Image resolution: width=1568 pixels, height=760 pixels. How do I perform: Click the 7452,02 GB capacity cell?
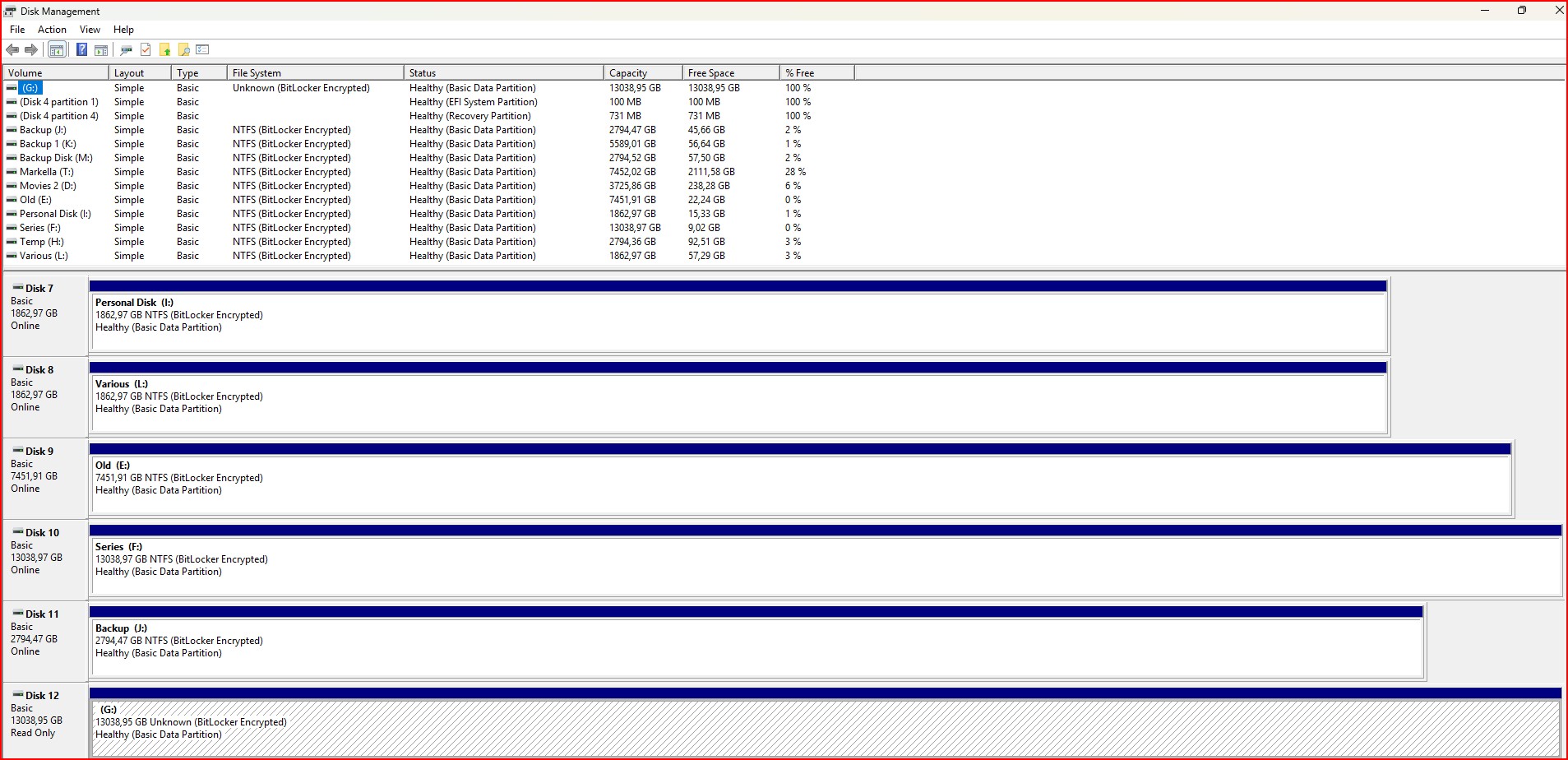click(632, 172)
